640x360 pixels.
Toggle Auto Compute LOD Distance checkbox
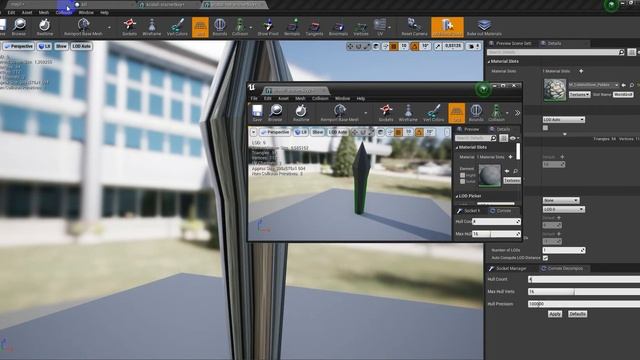(x=545, y=258)
